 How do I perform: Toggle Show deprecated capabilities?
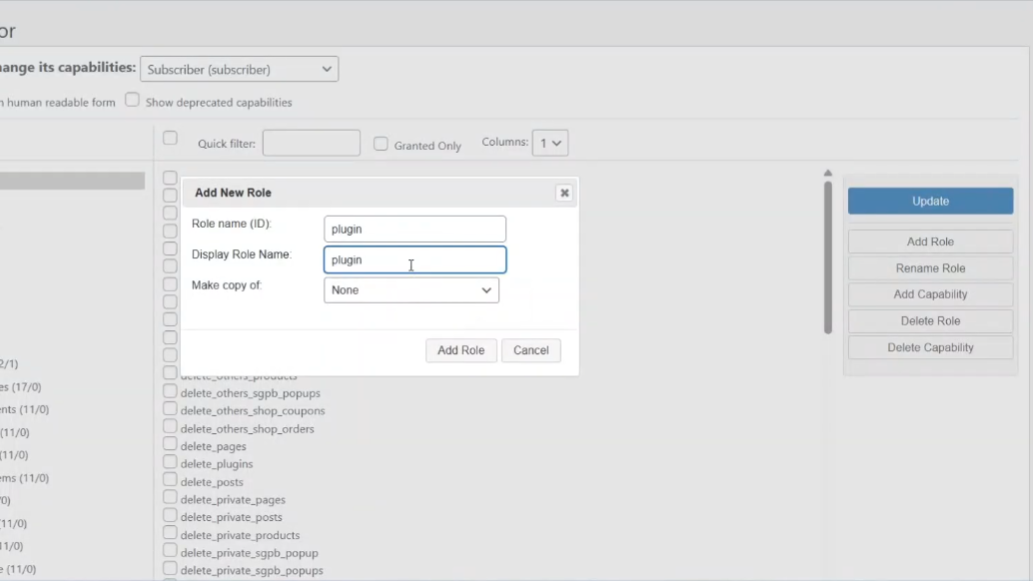[132, 101]
